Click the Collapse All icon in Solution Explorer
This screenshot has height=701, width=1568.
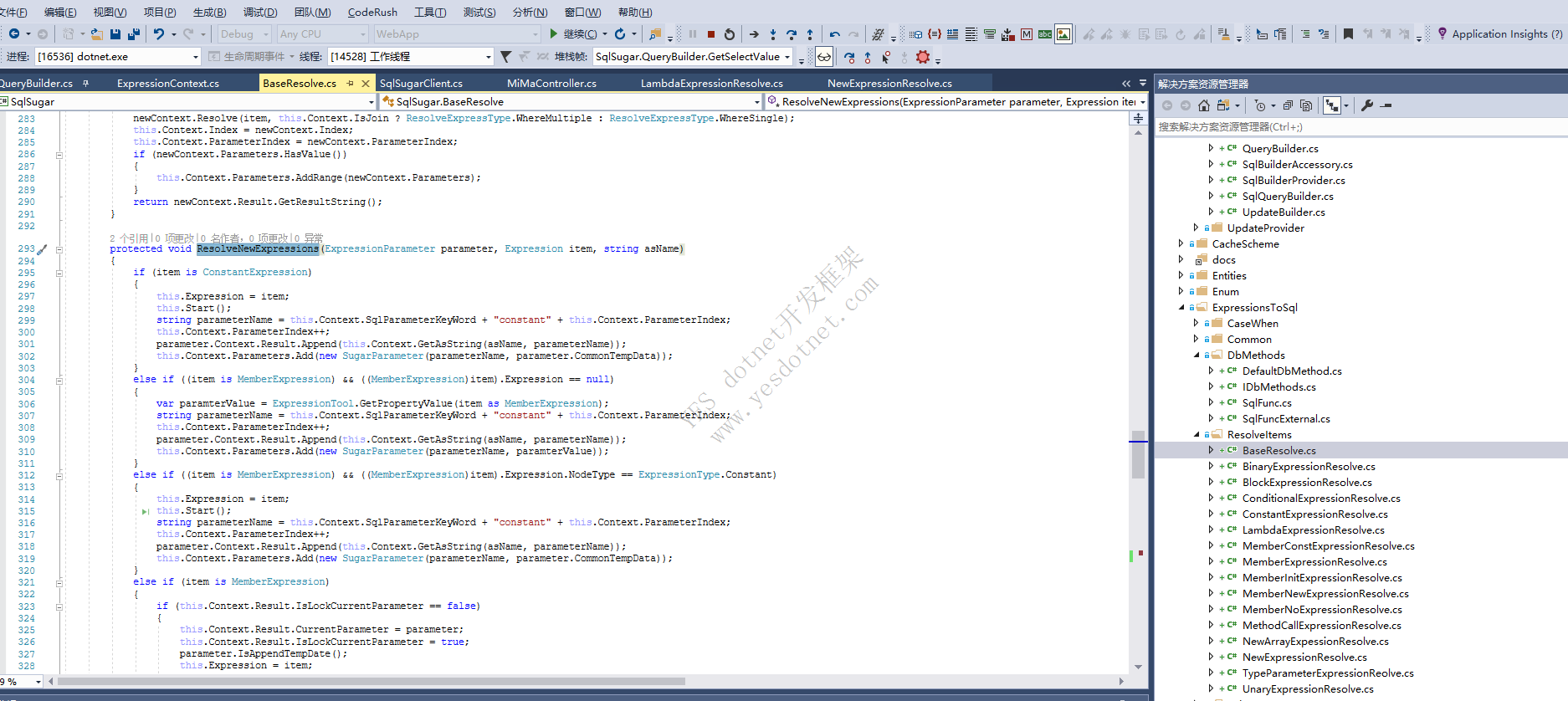1288,105
